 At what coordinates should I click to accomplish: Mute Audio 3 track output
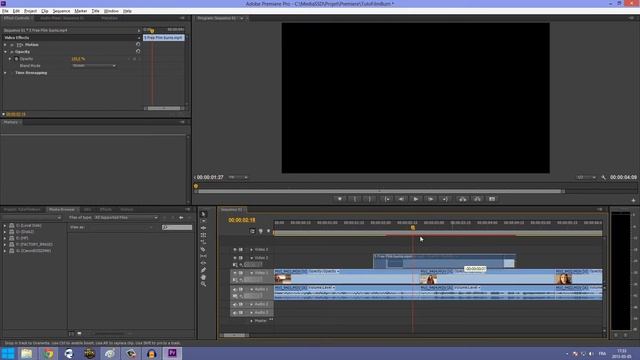[x=235, y=313]
